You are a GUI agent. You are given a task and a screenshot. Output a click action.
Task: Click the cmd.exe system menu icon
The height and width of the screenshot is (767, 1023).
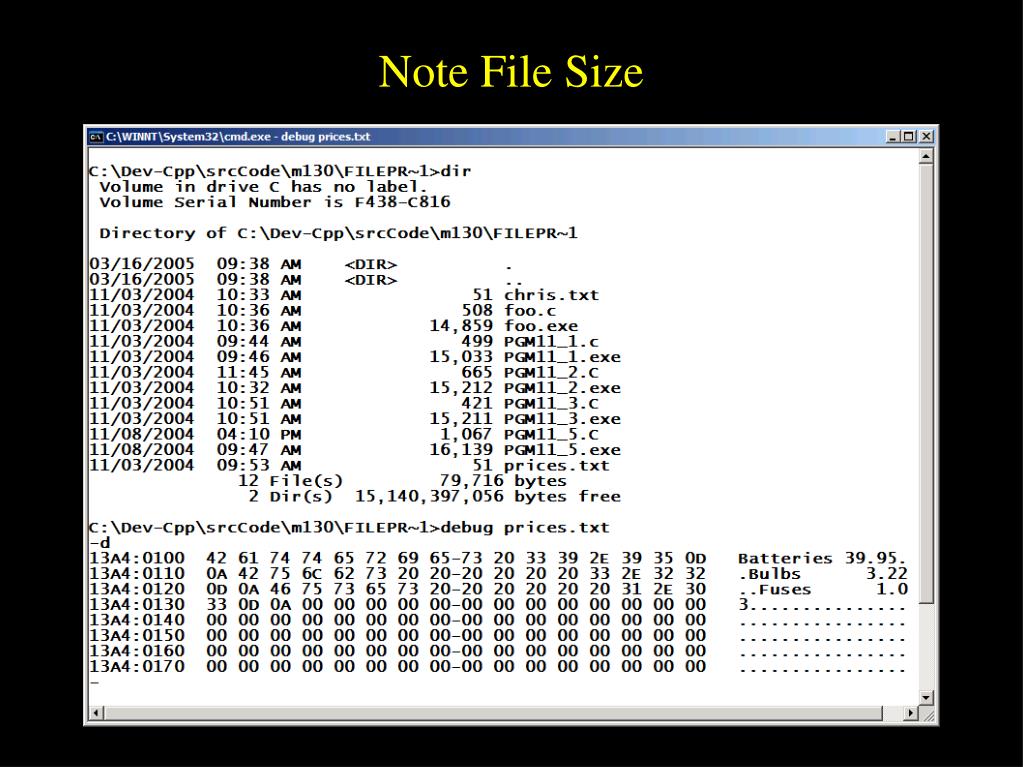point(96,137)
